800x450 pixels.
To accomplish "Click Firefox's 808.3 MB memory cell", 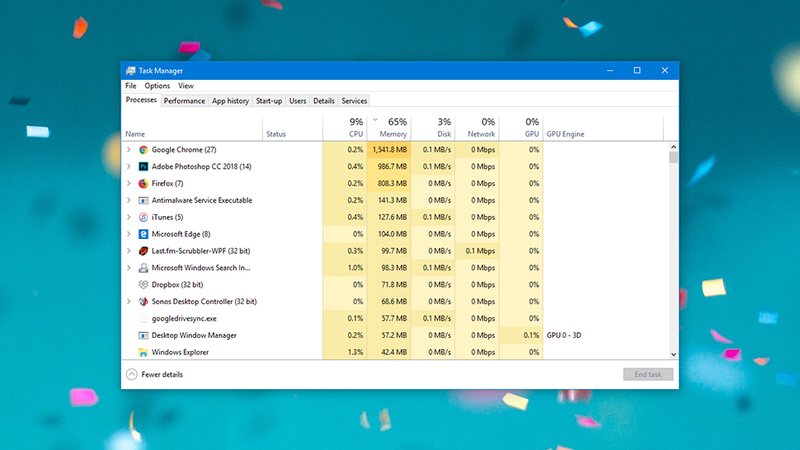I will click(x=389, y=183).
